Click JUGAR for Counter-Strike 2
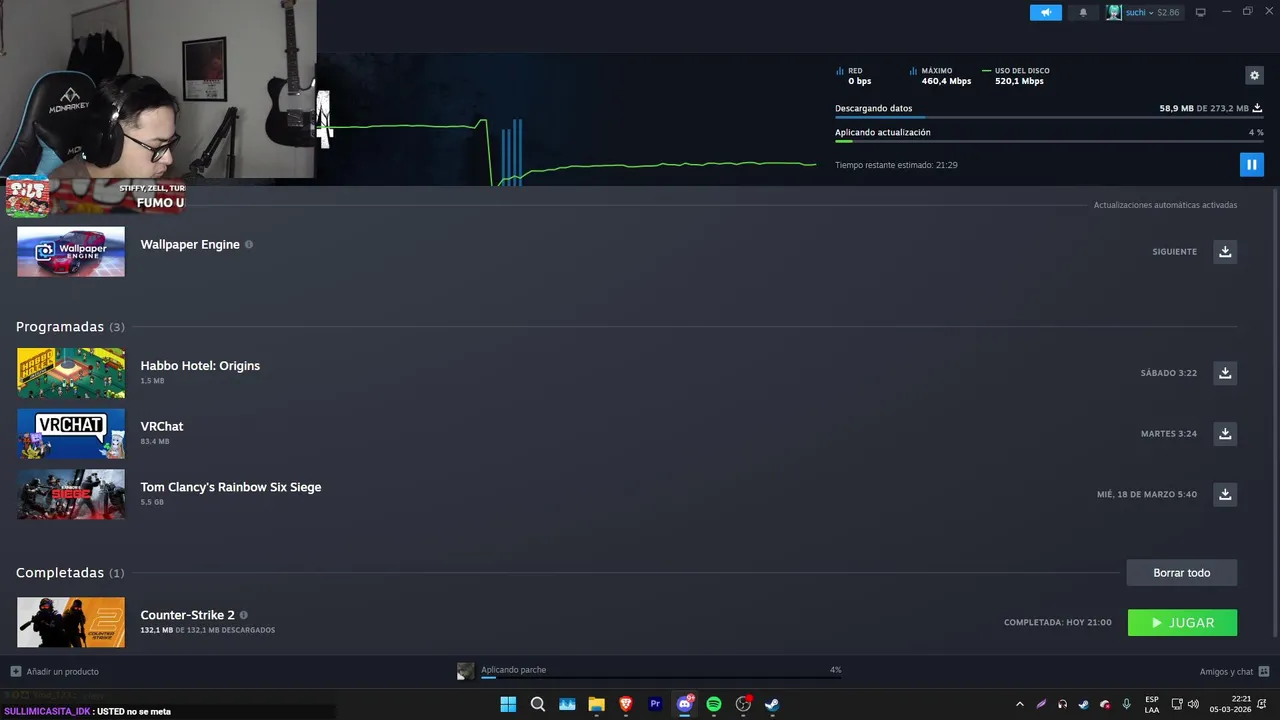The height and width of the screenshot is (720, 1280). pos(1182,622)
